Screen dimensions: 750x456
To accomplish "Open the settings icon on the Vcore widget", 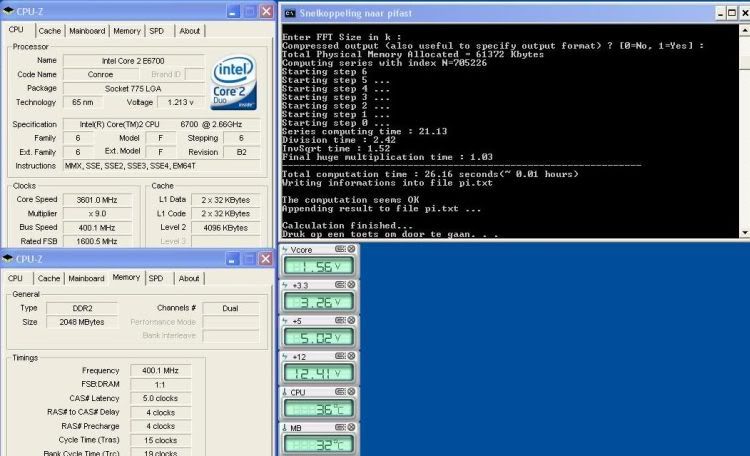I will 340,249.
